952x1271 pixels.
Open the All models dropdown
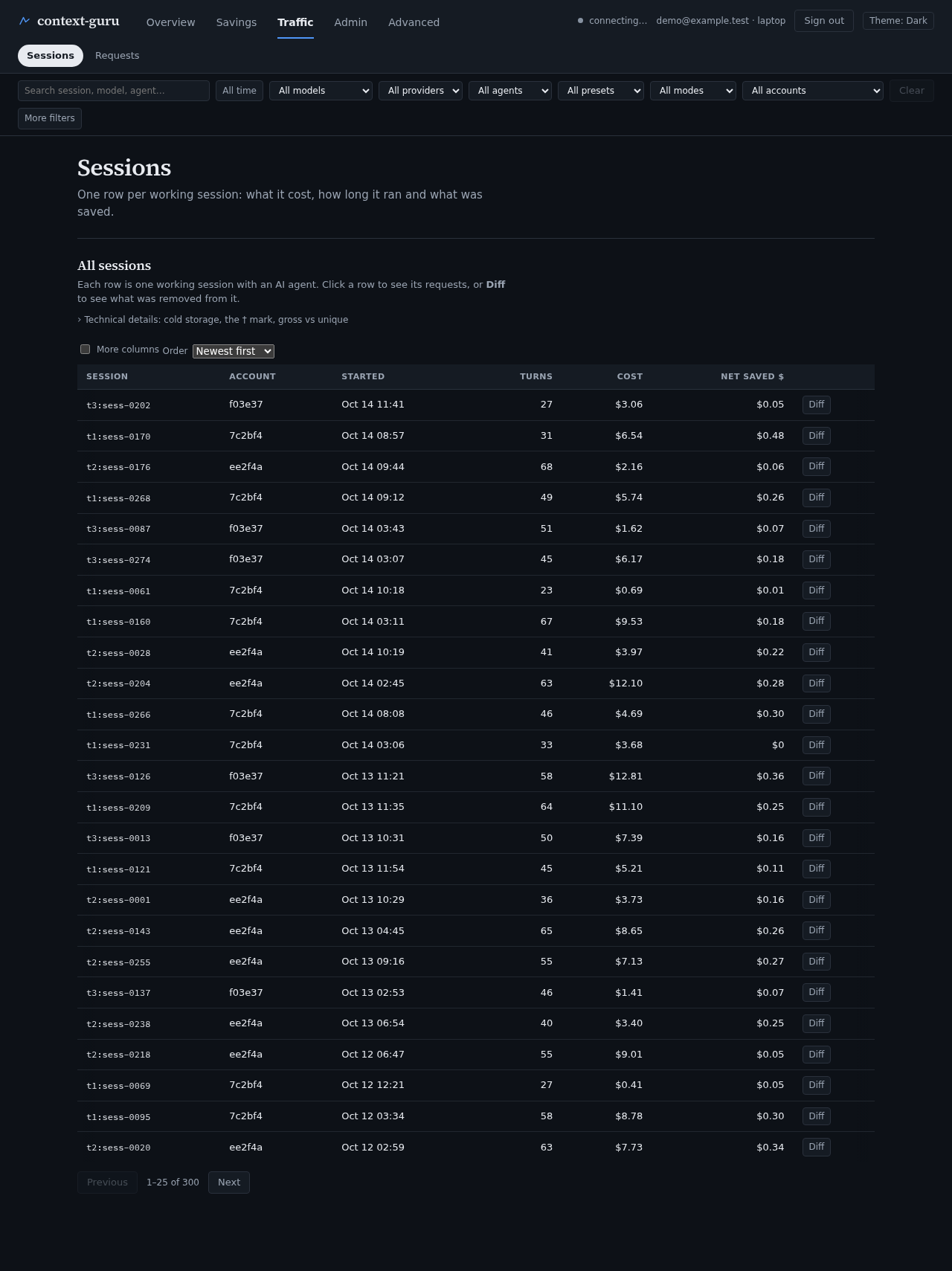pos(321,91)
